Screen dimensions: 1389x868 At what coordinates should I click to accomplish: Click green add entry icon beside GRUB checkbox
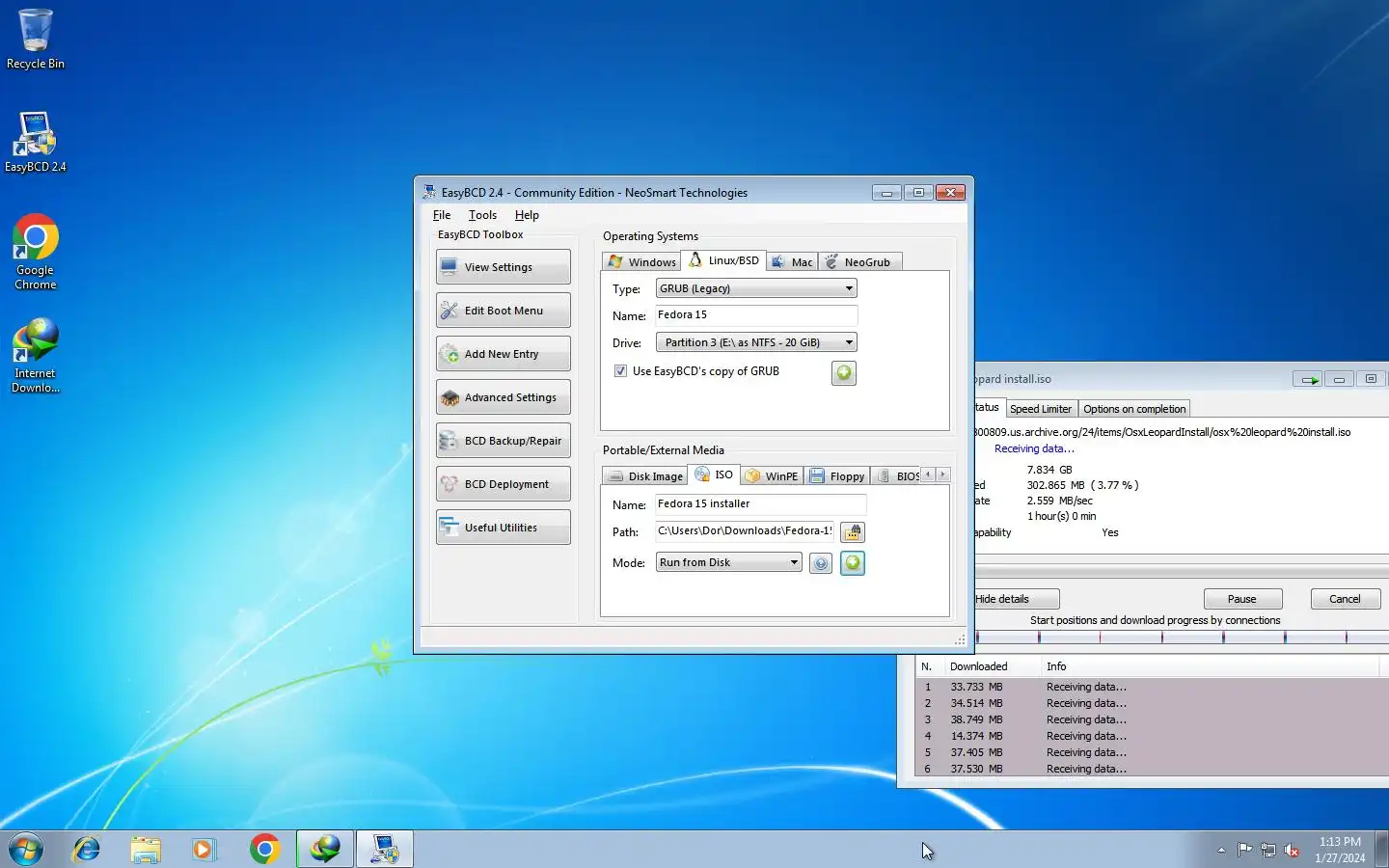pos(844,372)
